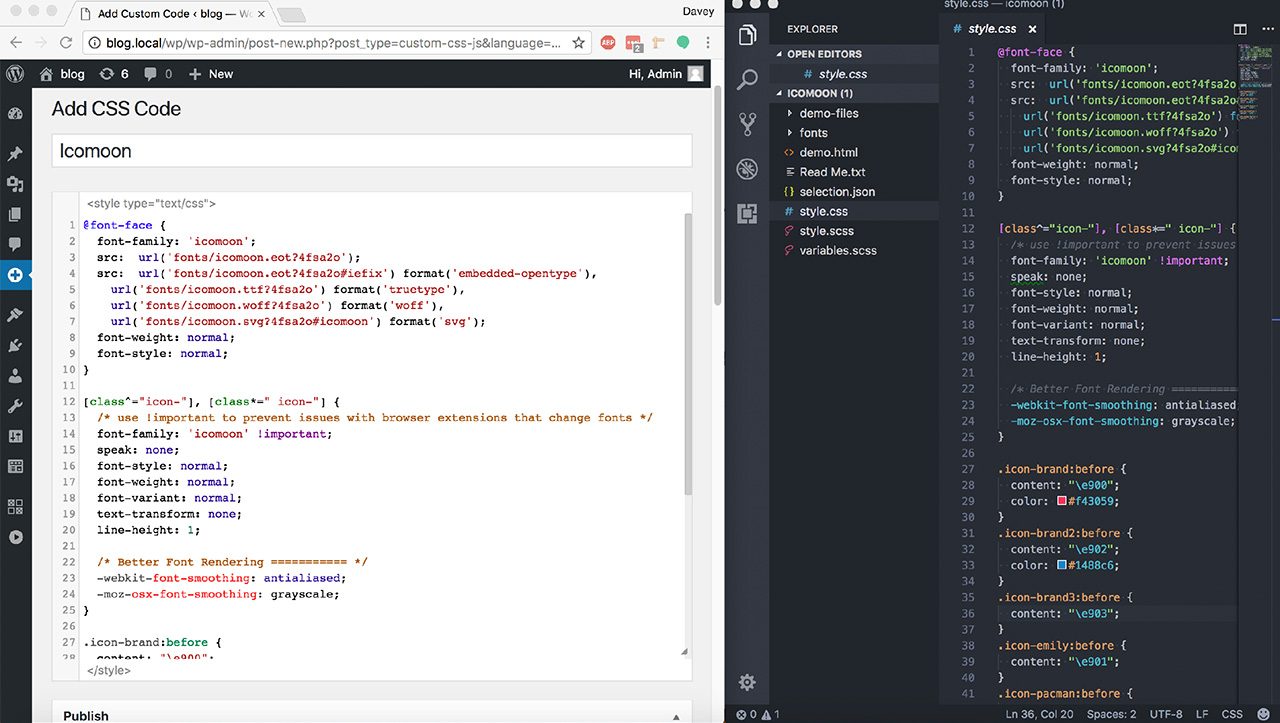
Task: Click the split editor icon
Action: 1240,30
